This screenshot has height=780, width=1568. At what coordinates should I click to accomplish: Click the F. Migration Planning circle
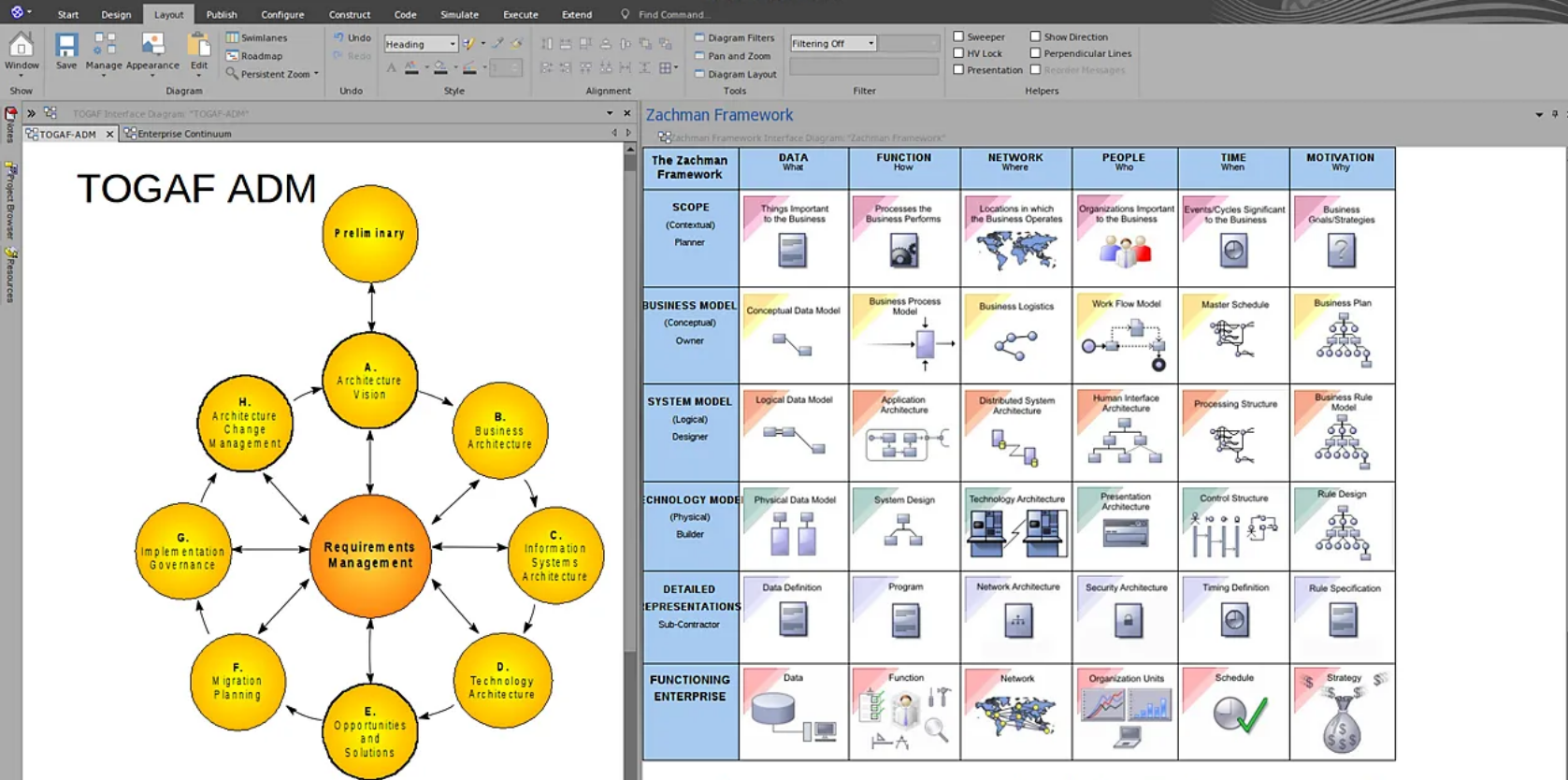point(237,681)
